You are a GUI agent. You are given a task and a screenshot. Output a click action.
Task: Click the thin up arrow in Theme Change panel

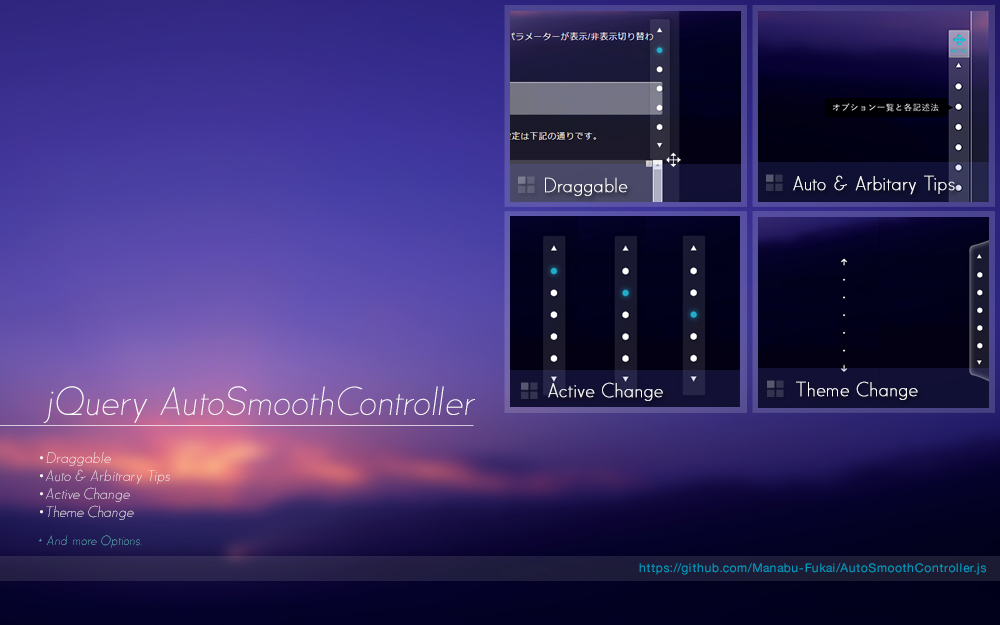tap(844, 261)
